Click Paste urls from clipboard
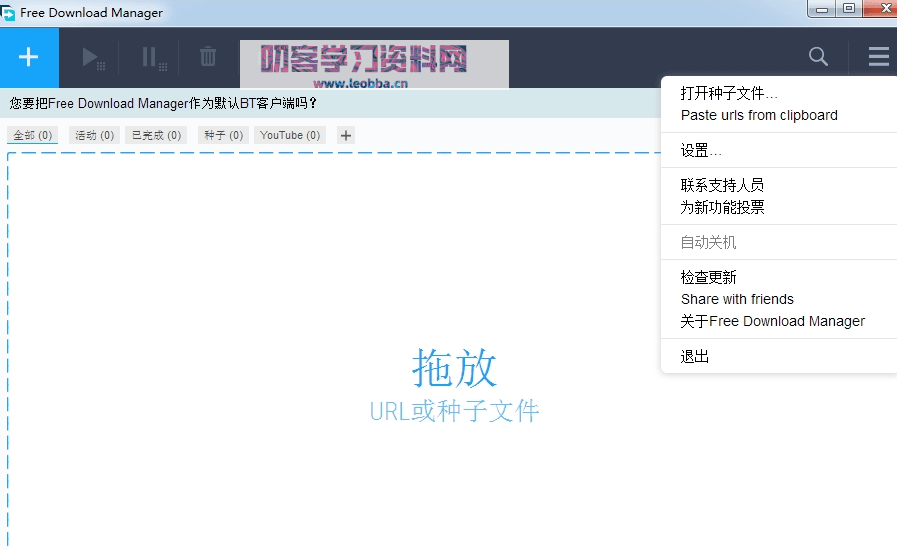Image resolution: width=897 pixels, height=550 pixels. pos(759,115)
